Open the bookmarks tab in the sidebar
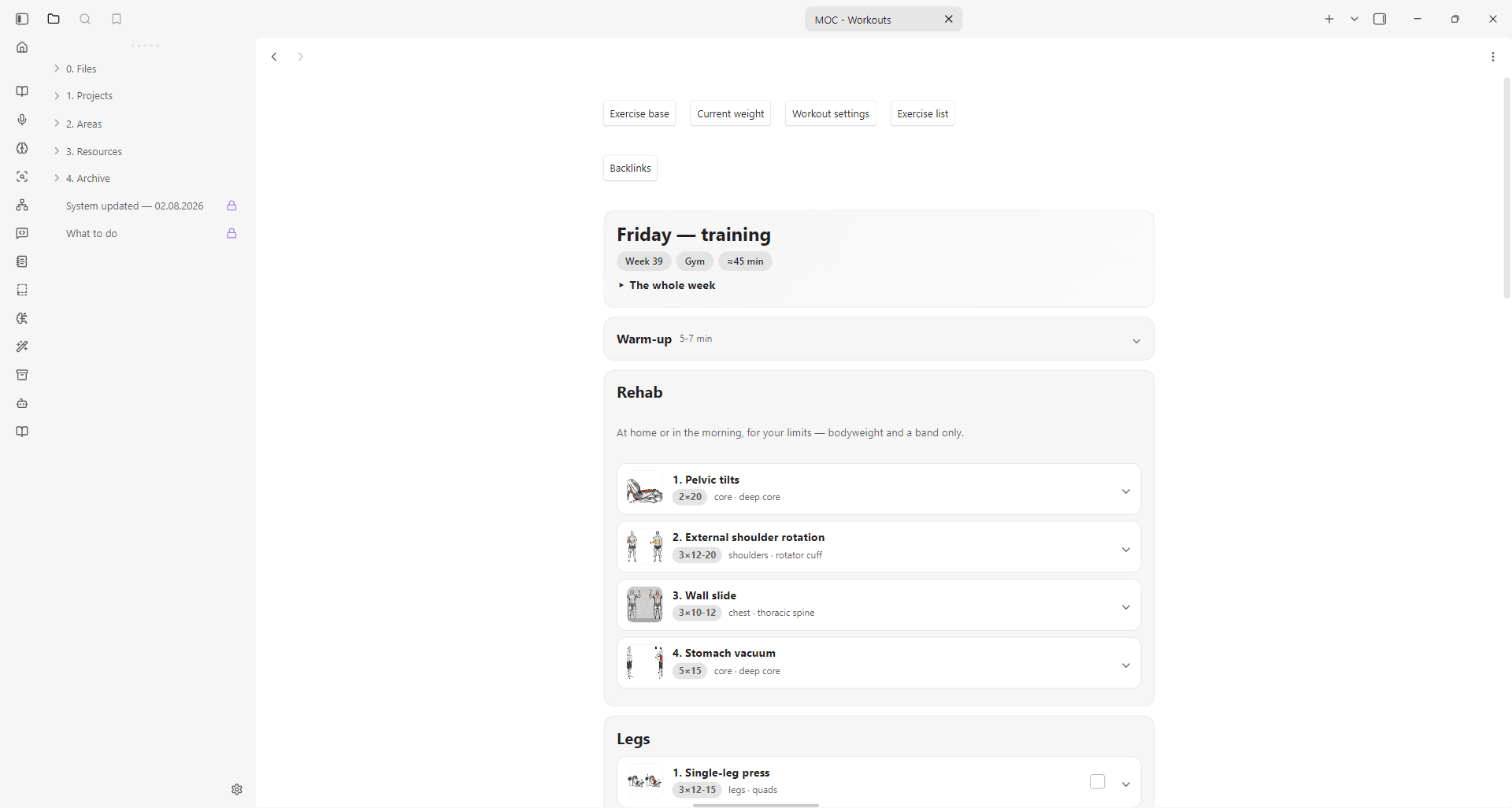 (117, 19)
